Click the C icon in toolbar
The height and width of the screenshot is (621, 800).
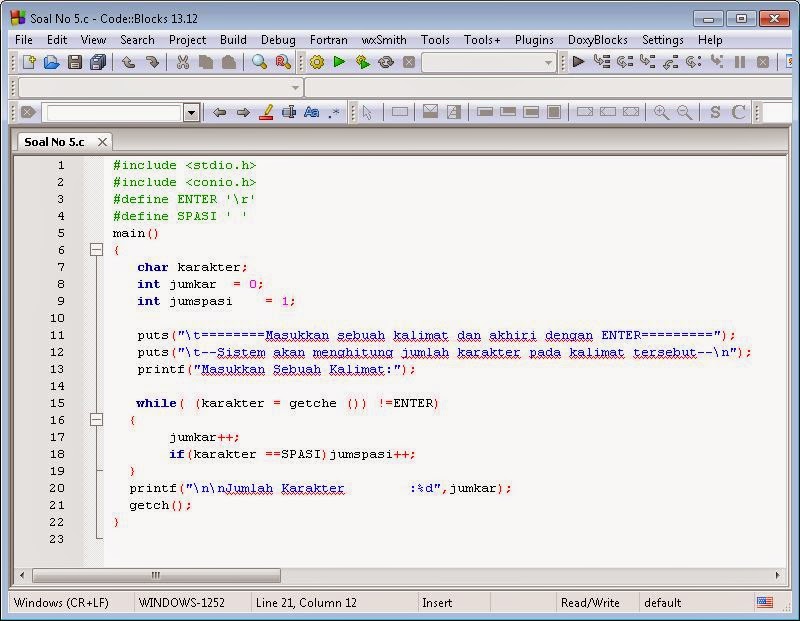tap(738, 112)
